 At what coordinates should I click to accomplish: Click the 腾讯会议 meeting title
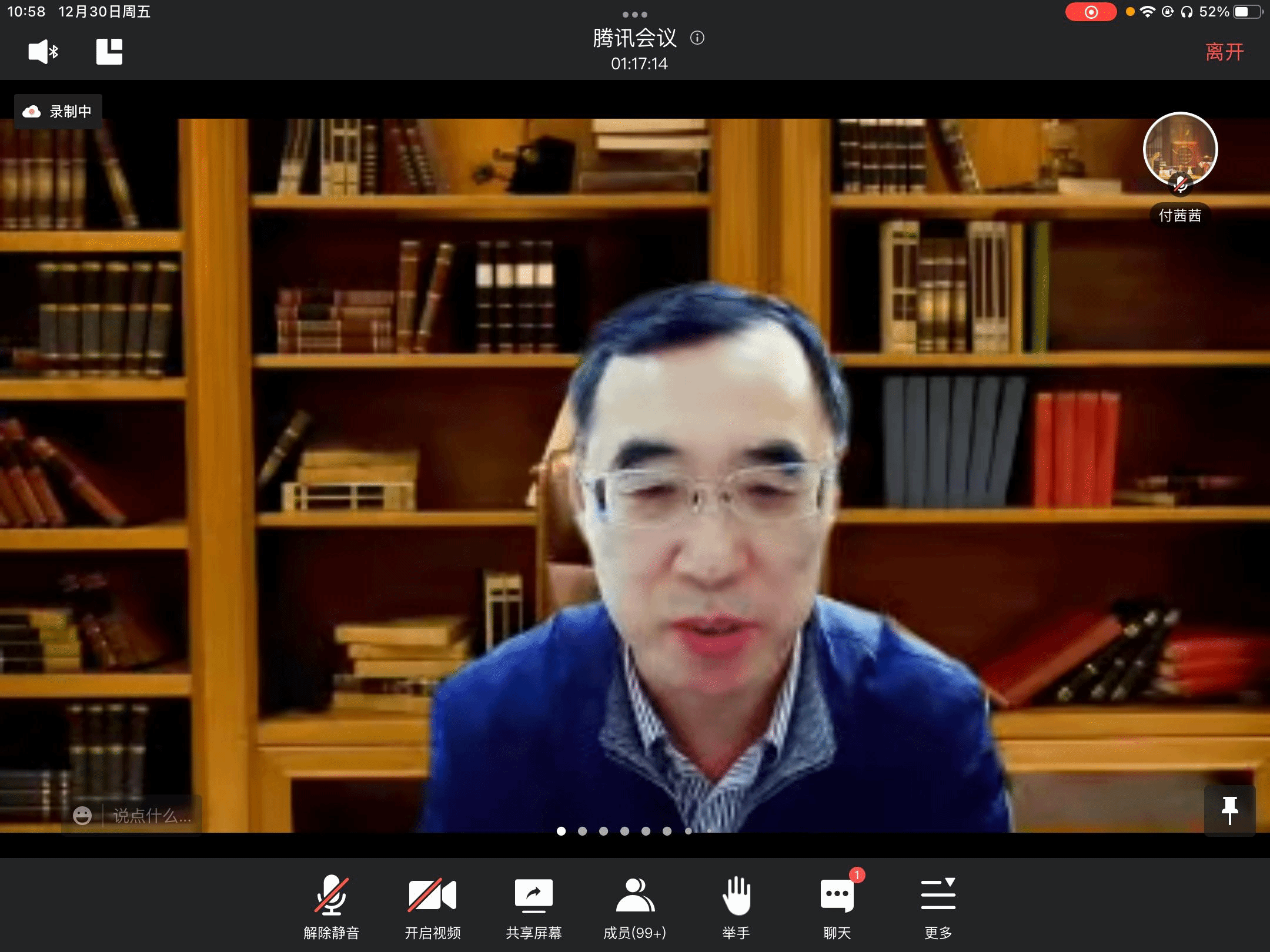coord(635,38)
